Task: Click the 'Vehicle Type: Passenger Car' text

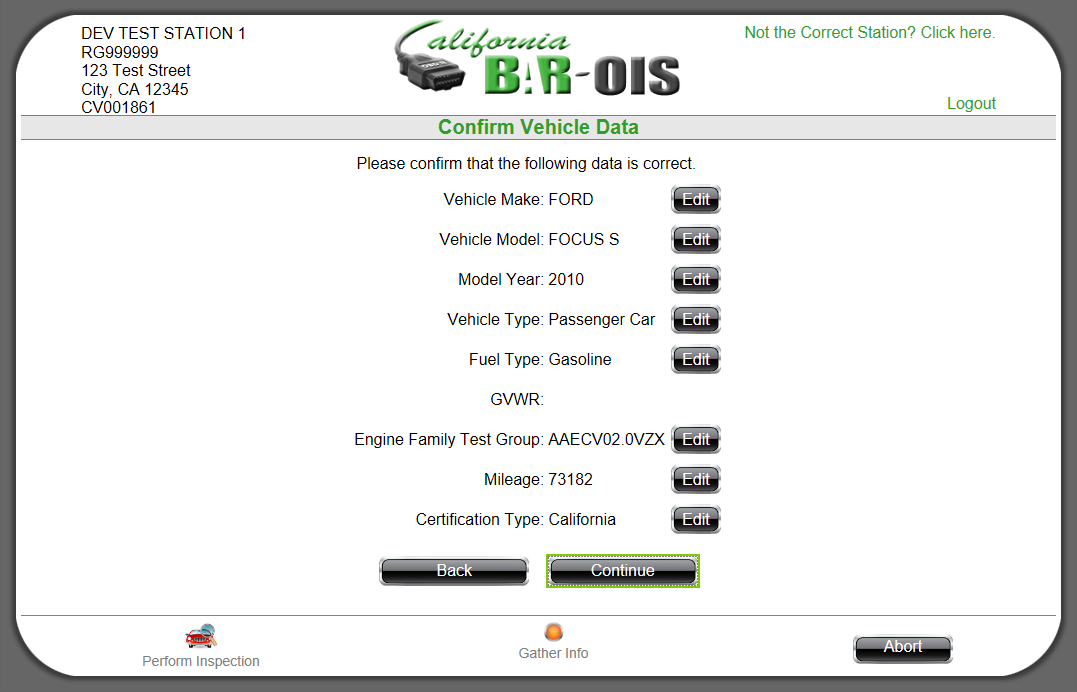Action: (x=551, y=320)
